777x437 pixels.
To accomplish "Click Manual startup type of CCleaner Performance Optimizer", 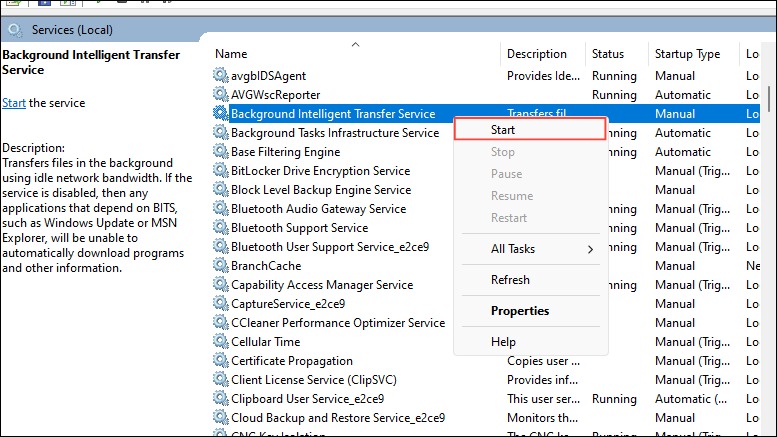I will point(675,323).
